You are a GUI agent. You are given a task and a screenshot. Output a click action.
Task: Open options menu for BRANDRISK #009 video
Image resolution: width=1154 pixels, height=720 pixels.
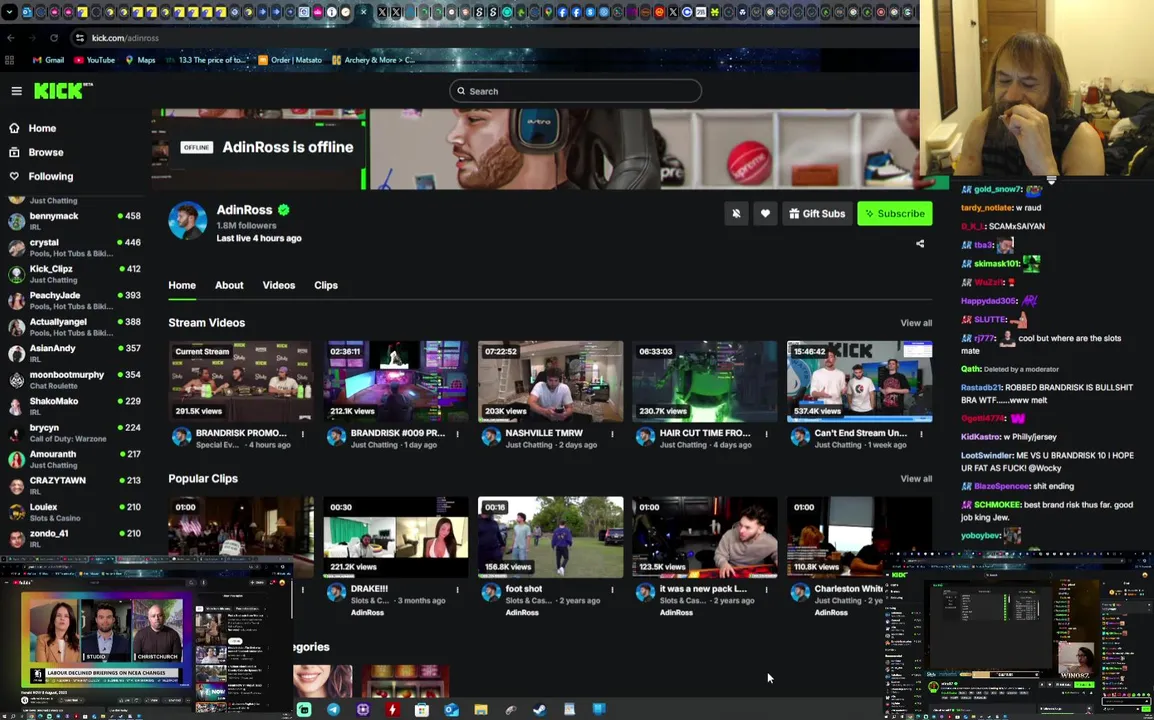click(457, 434)
